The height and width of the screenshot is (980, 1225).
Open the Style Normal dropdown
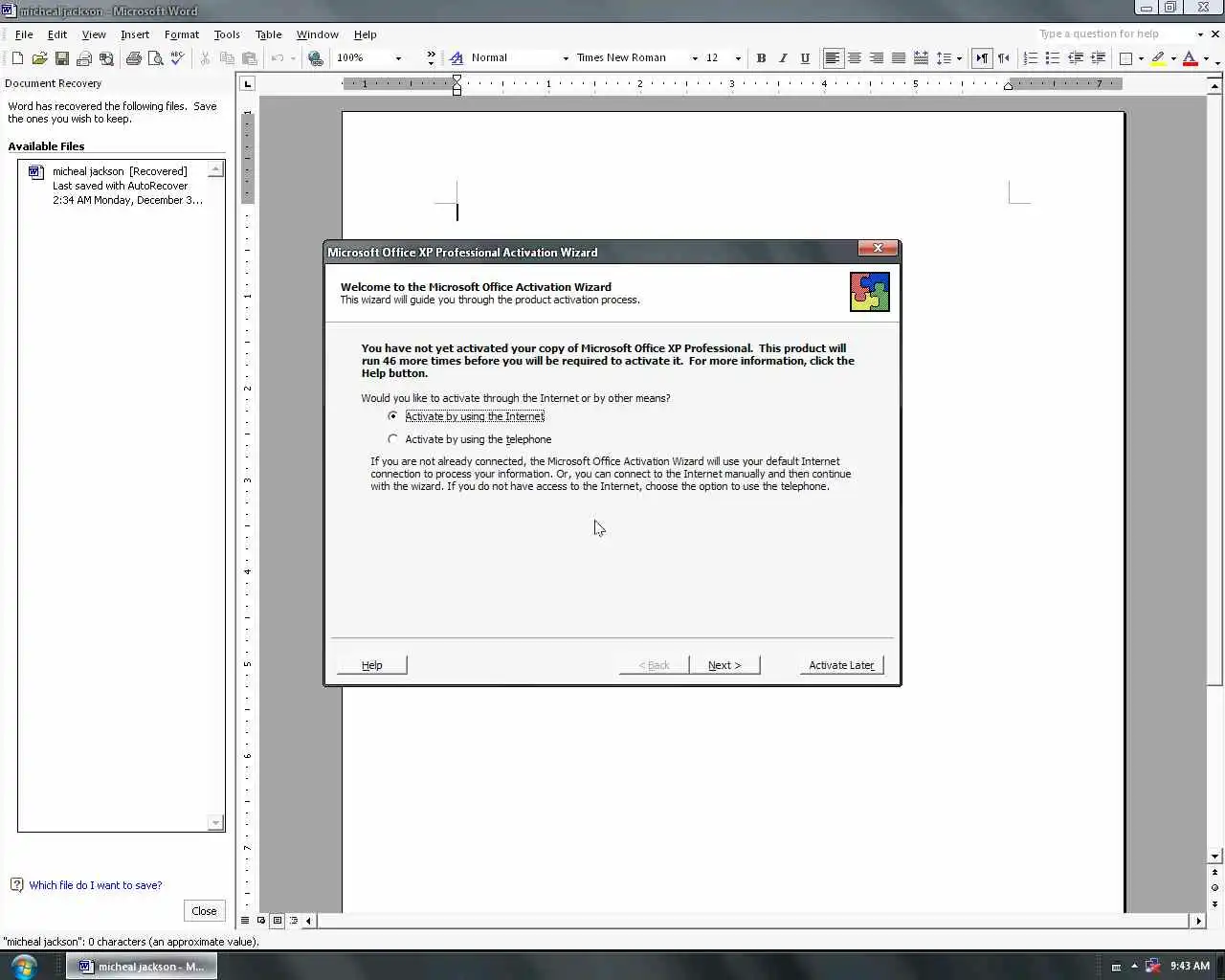(566, 58)
